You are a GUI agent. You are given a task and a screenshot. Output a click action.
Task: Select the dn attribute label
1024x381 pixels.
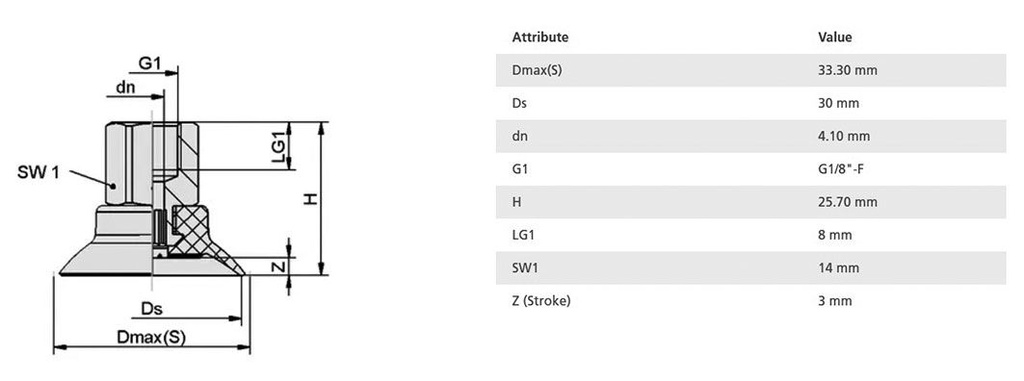[520, 136]
